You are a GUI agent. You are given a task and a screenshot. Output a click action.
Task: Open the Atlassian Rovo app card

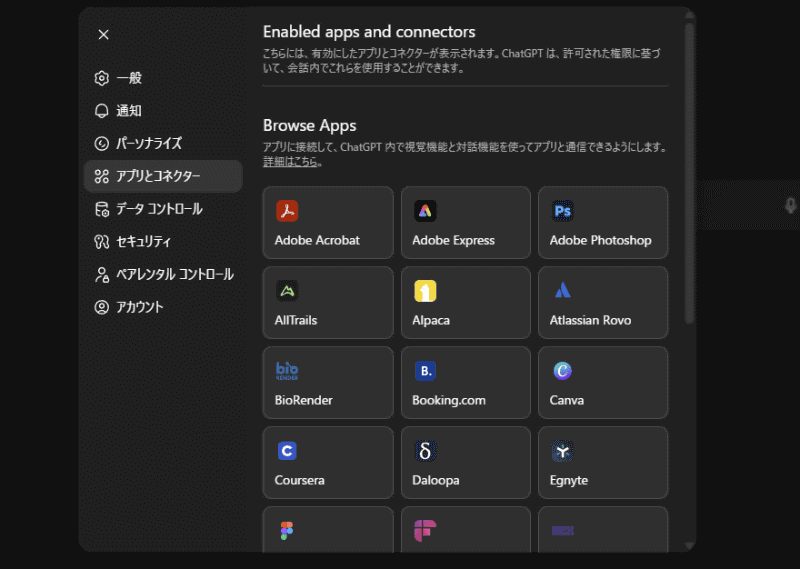coord(603,303)
